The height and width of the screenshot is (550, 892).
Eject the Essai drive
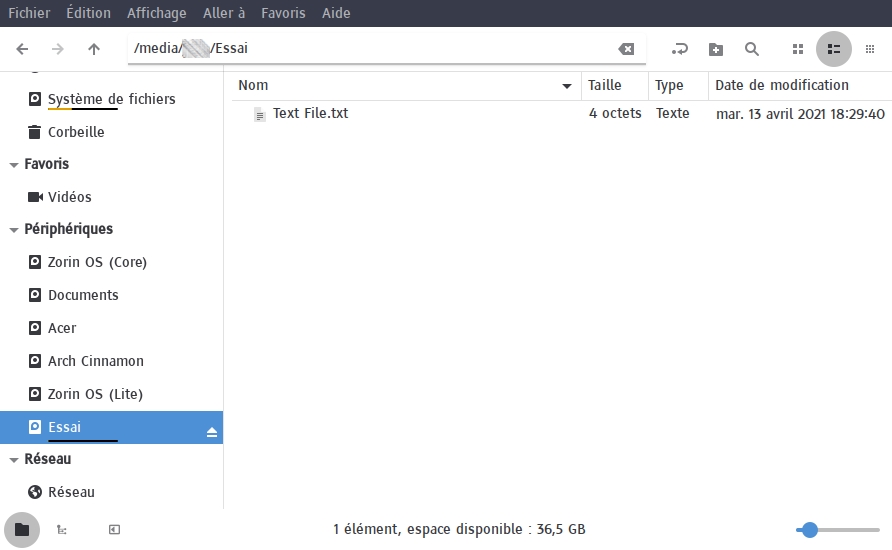211,432
